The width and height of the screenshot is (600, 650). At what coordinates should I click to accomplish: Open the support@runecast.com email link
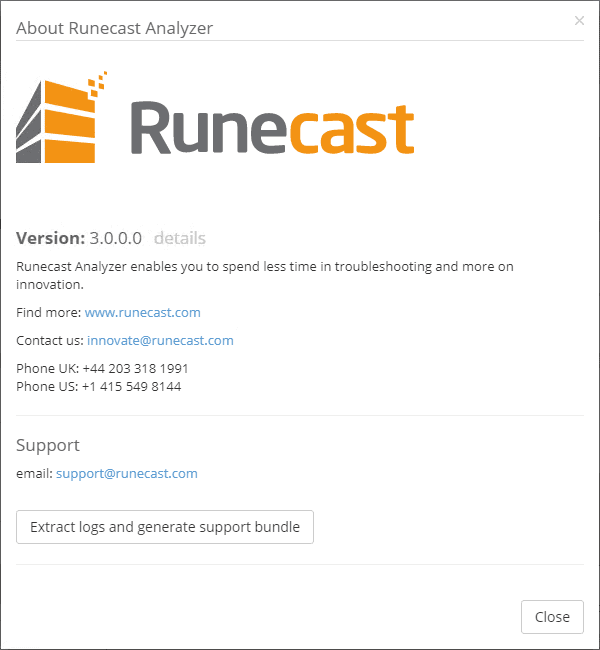point(126,473)
